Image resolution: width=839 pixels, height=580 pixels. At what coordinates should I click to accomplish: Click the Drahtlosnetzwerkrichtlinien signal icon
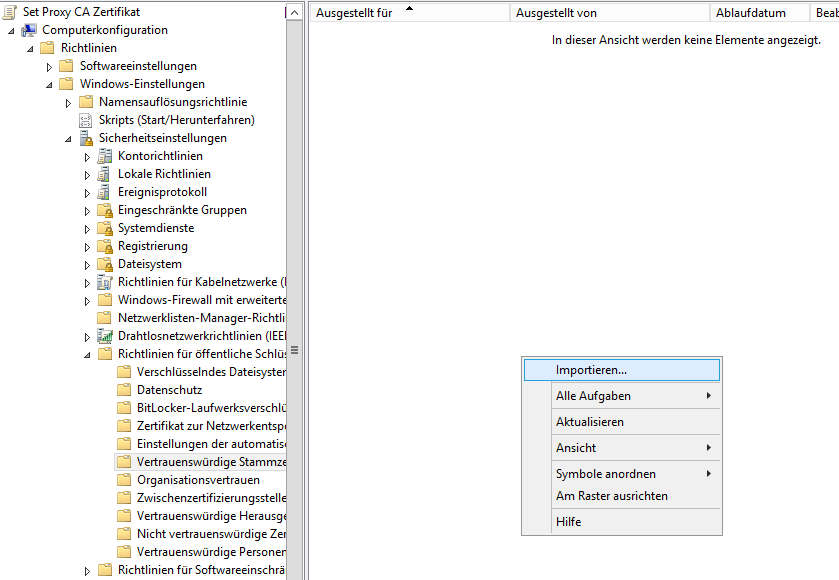coord(105,336)
